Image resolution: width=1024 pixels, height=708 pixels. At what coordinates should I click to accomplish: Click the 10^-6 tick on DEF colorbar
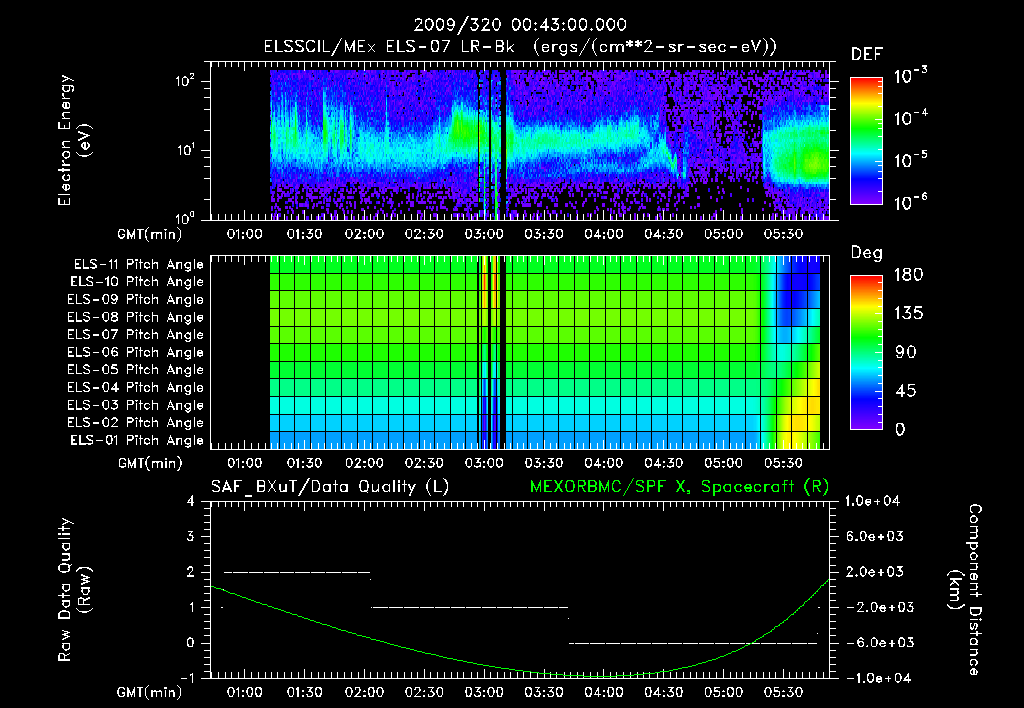(910, 202)
